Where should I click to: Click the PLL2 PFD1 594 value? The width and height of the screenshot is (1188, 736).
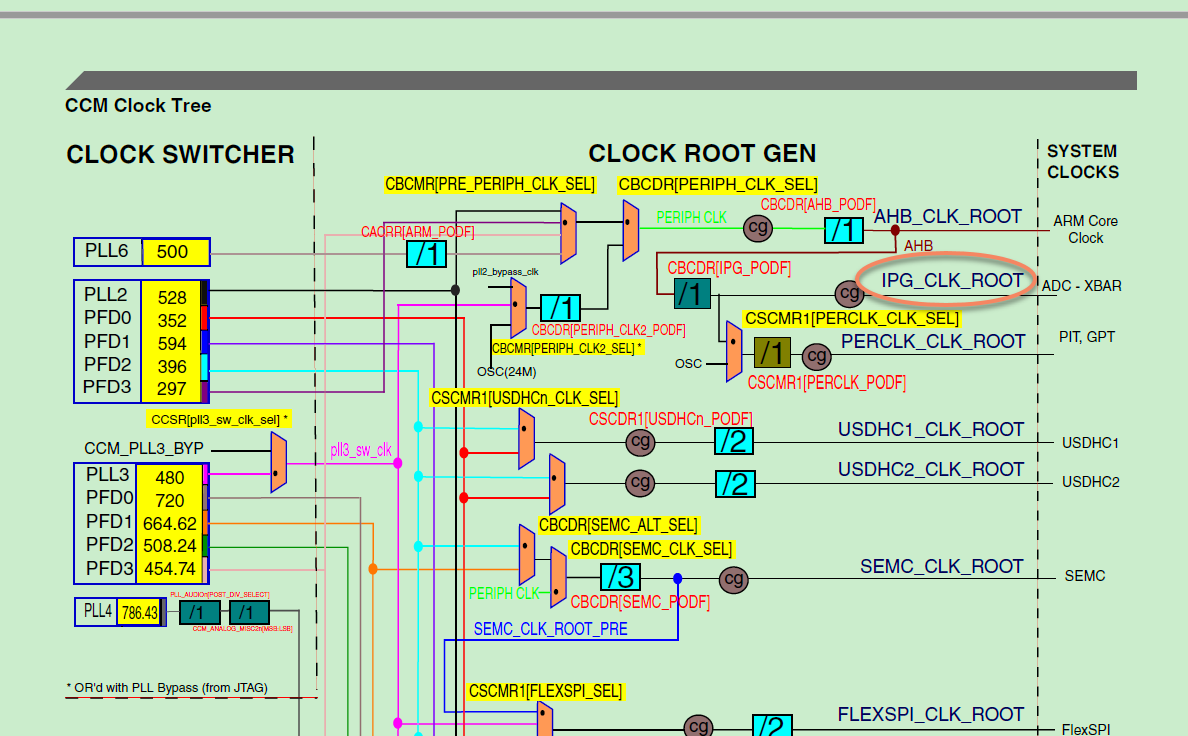(172, 343)
